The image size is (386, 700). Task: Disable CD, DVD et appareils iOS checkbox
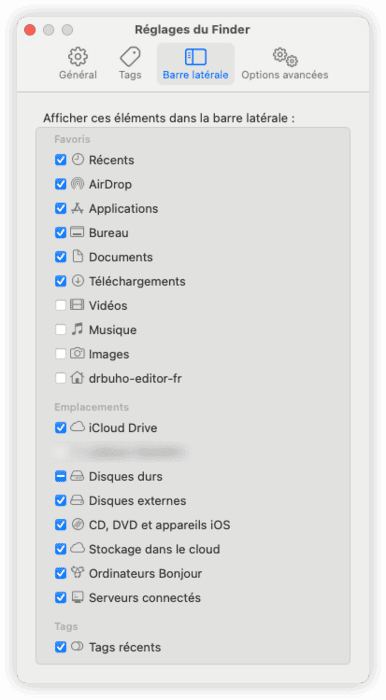[x=61, y=525]
